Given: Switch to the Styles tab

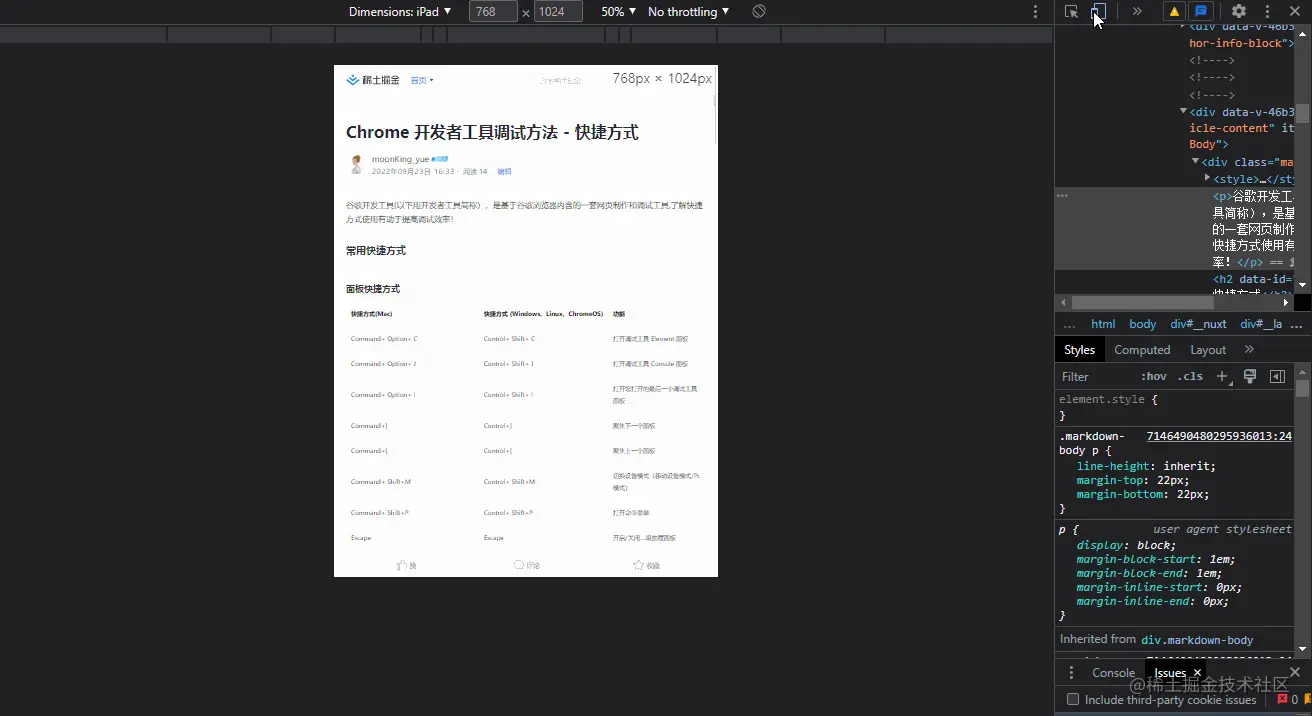Looking at the screenshot, I should 1079,350.
